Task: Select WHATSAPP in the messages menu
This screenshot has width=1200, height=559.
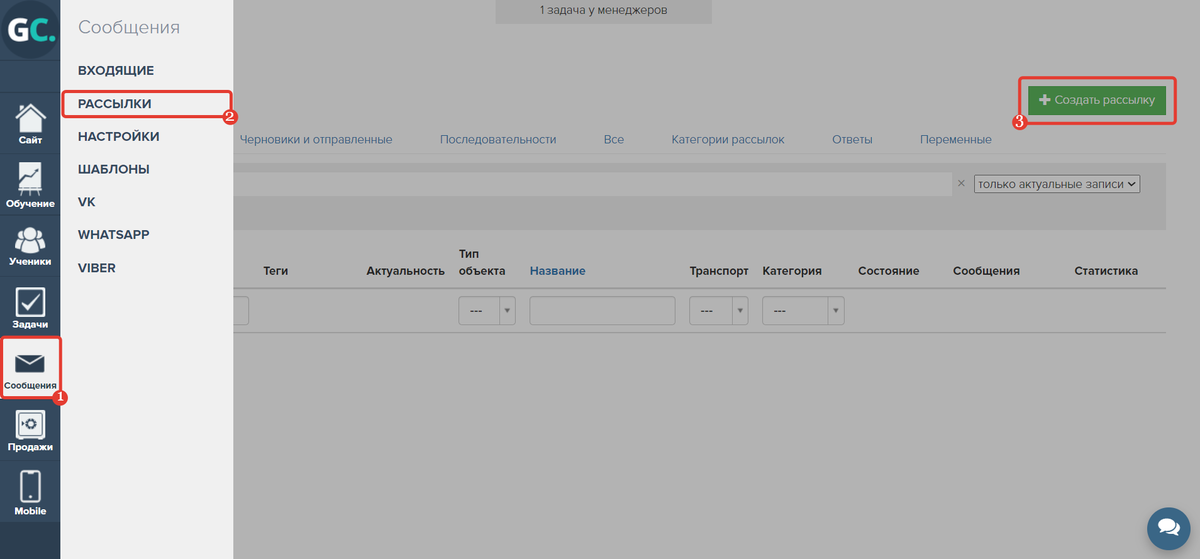Action: pyautogui.click(x=113, y=234)
